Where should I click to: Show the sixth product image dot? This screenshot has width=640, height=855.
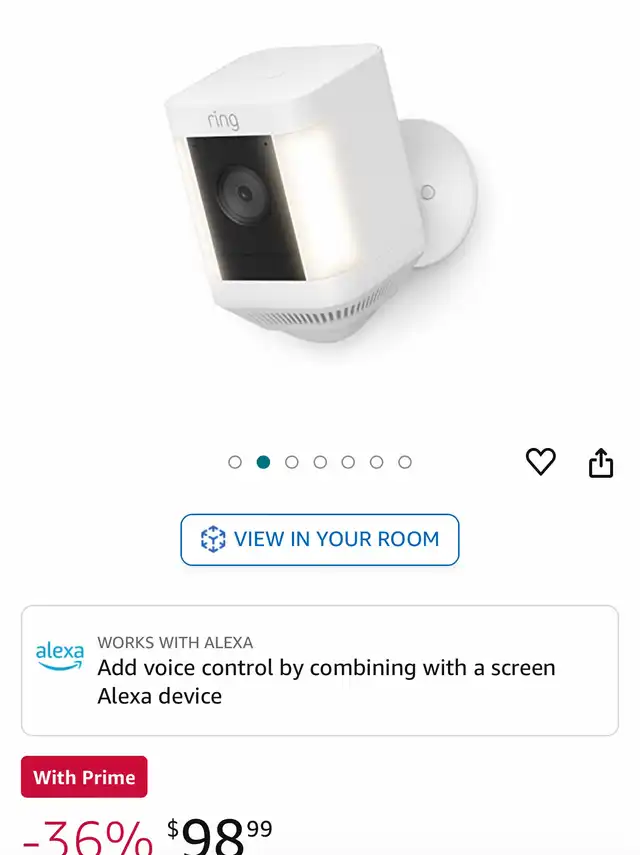tap(376, 462)
